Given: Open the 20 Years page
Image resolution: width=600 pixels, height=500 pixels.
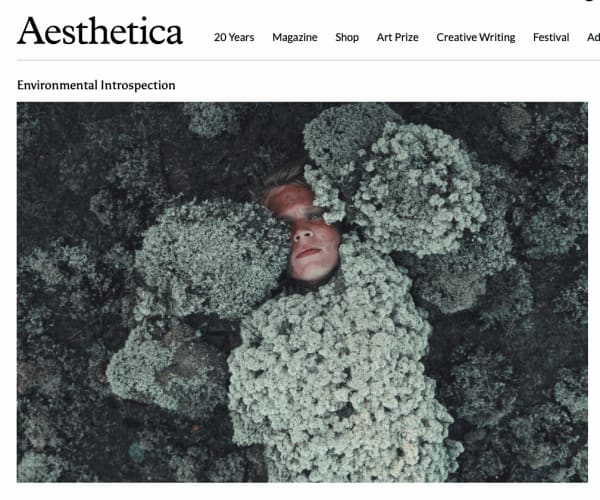Looking at the screenshot, I should pyautogui.click(x=234, y=37).
